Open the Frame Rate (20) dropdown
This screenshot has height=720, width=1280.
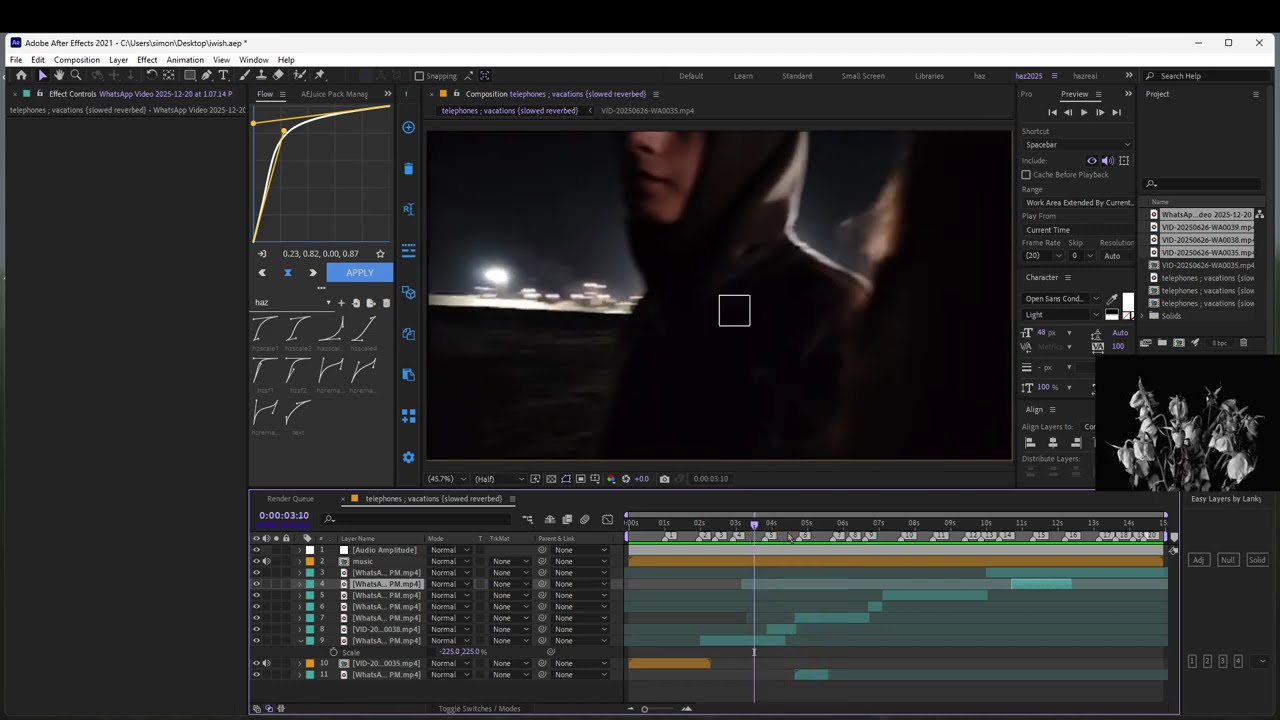(1043, 256)
